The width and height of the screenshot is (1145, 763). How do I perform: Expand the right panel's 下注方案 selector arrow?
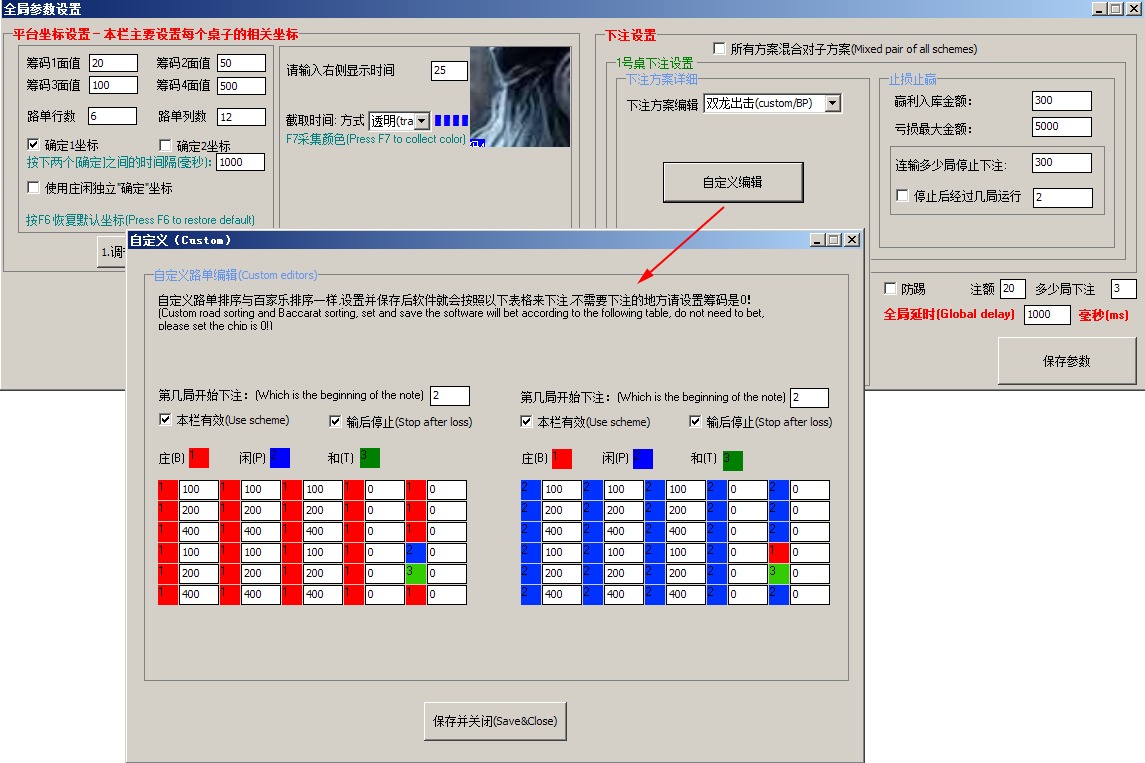[833, 102]
